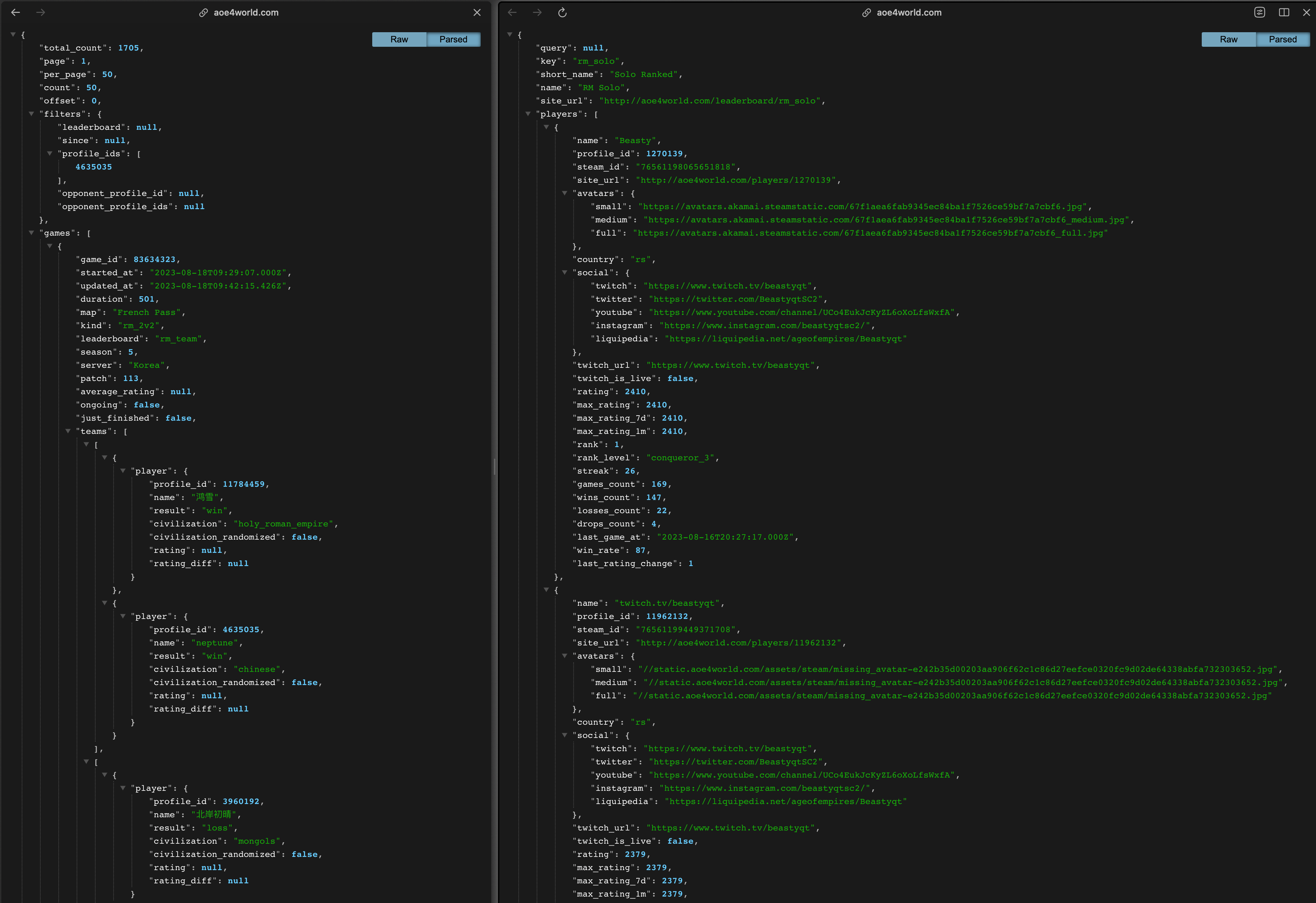Collapse the Beasty "avatars" object
1316x903 pixels.
click(x=564, y=193)
